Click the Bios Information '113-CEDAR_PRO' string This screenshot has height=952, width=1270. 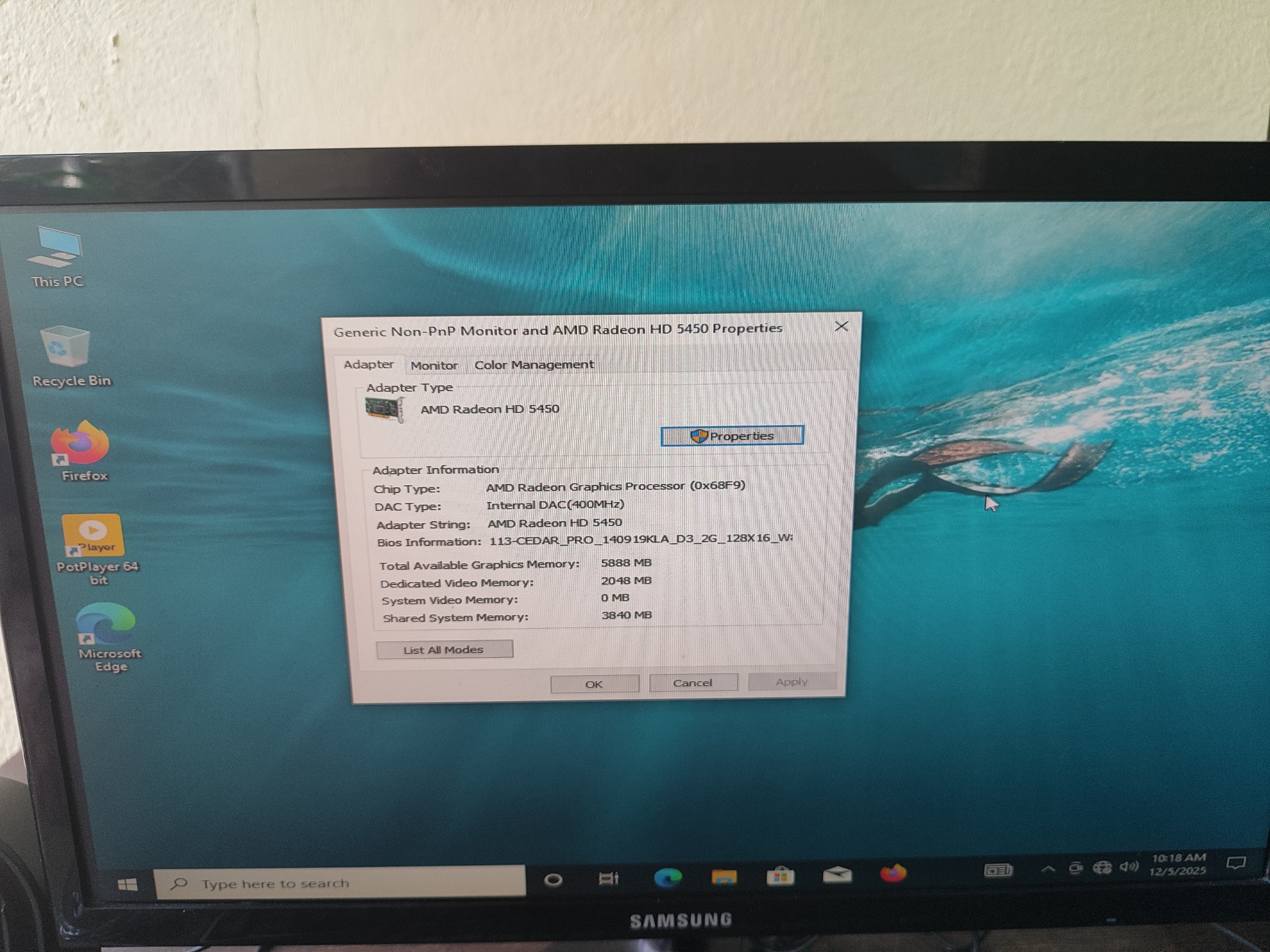coord(641,539)
